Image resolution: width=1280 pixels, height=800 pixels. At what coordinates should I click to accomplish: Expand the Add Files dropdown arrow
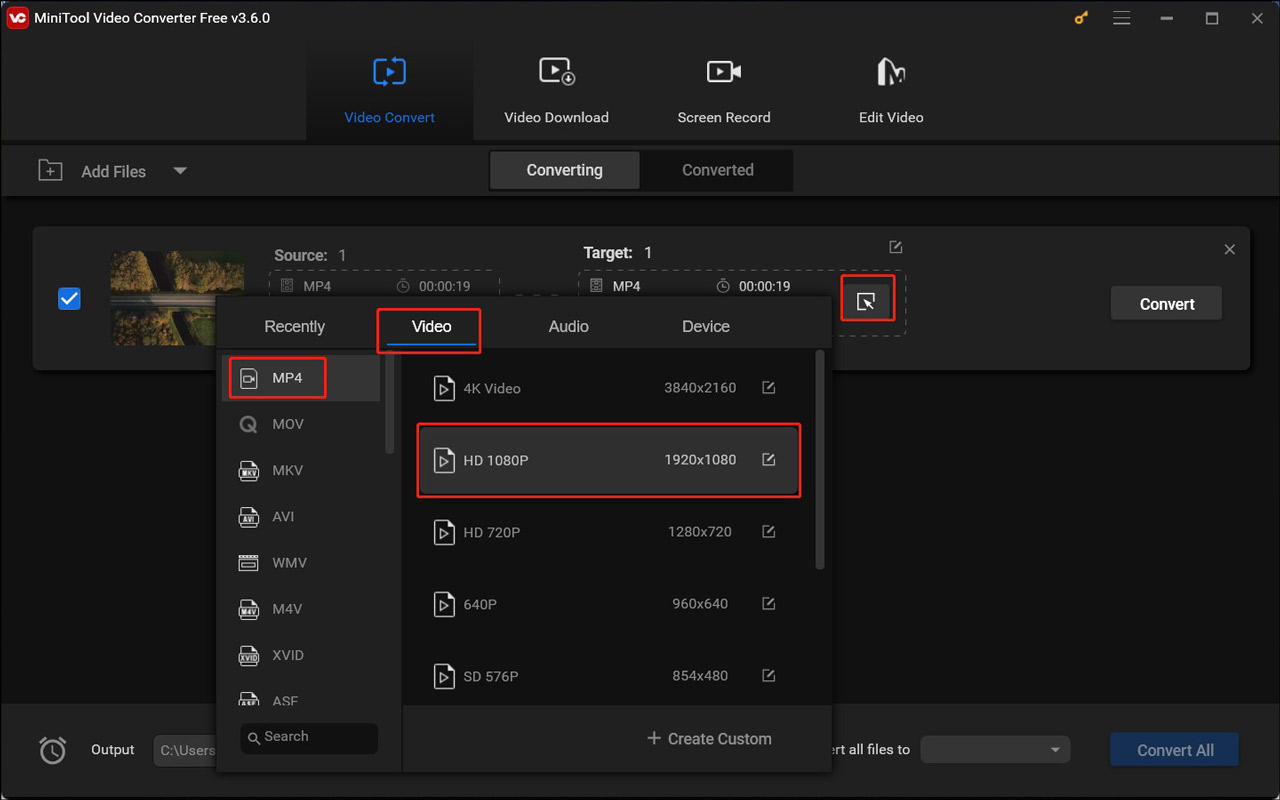click(180, 171)
